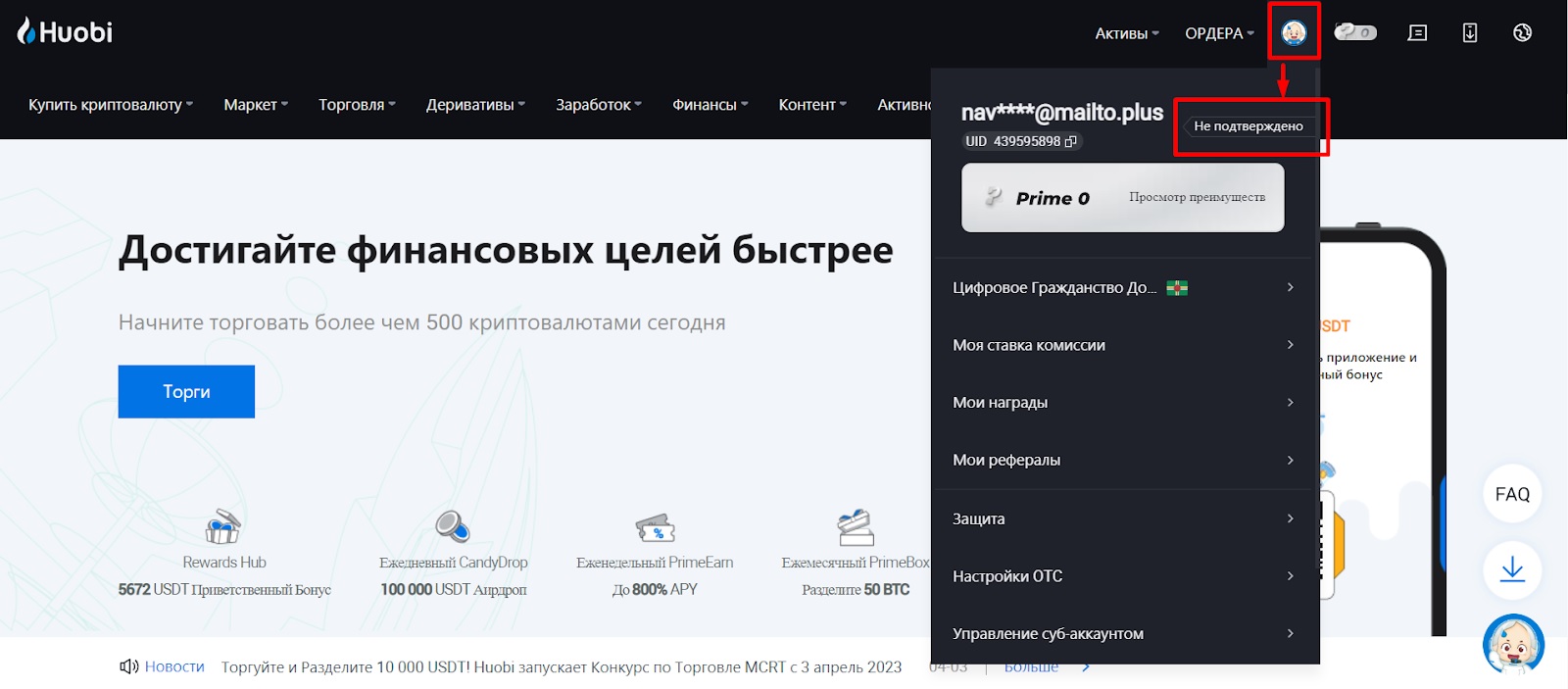Click nav****@mailto.plus account email
1568x689 pixels.
point(1062,113)
